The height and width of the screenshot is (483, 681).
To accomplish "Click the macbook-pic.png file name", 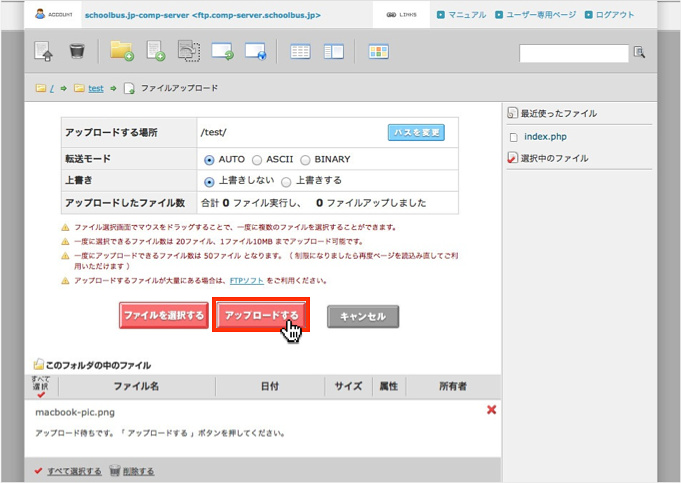I will click(75, 412).
